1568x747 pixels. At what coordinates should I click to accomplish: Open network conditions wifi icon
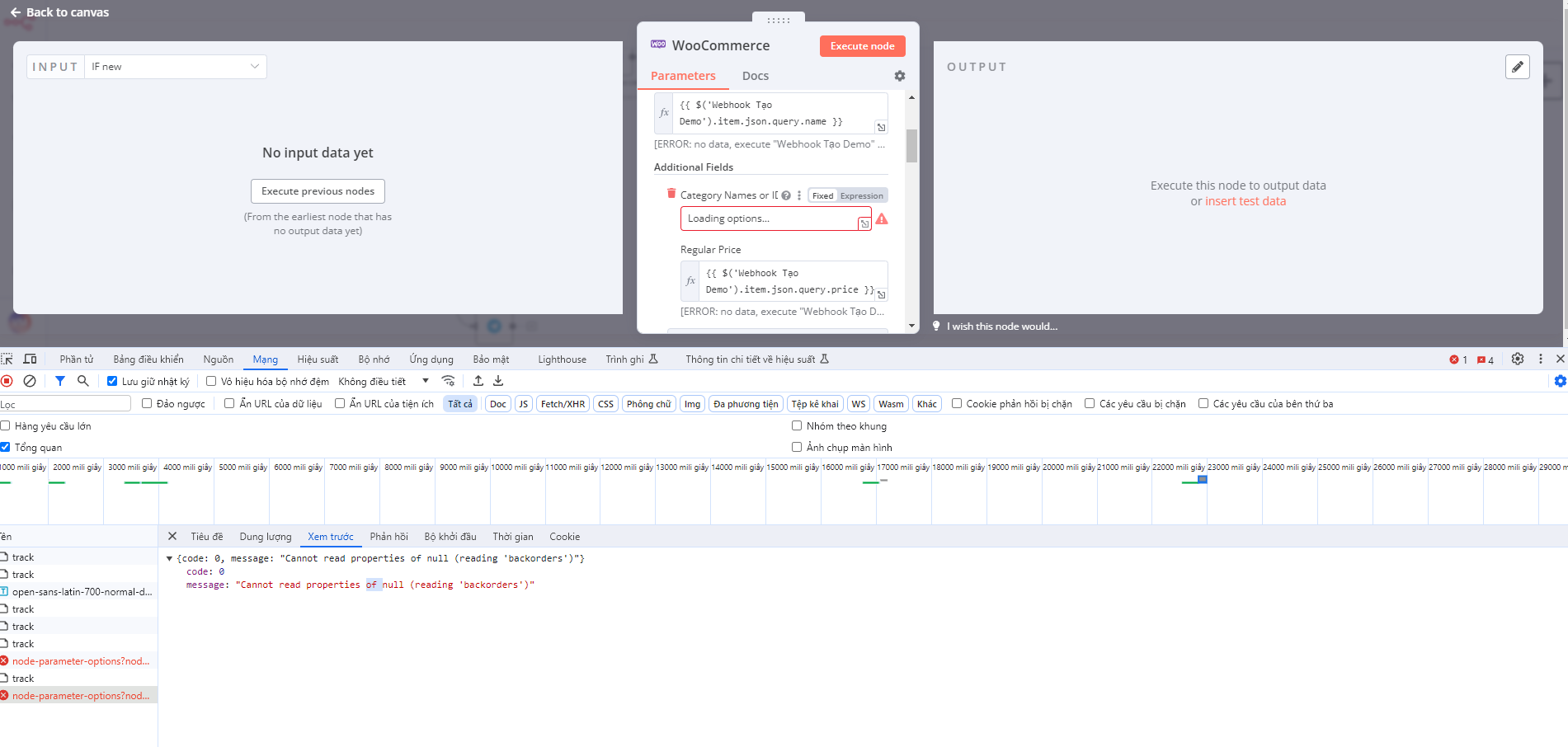click(448, 381)
